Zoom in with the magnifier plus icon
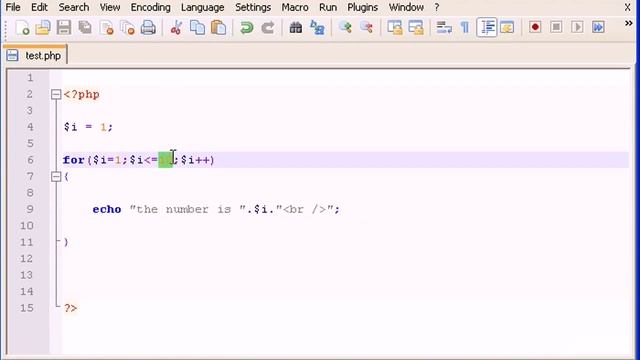 coord(345,27)
